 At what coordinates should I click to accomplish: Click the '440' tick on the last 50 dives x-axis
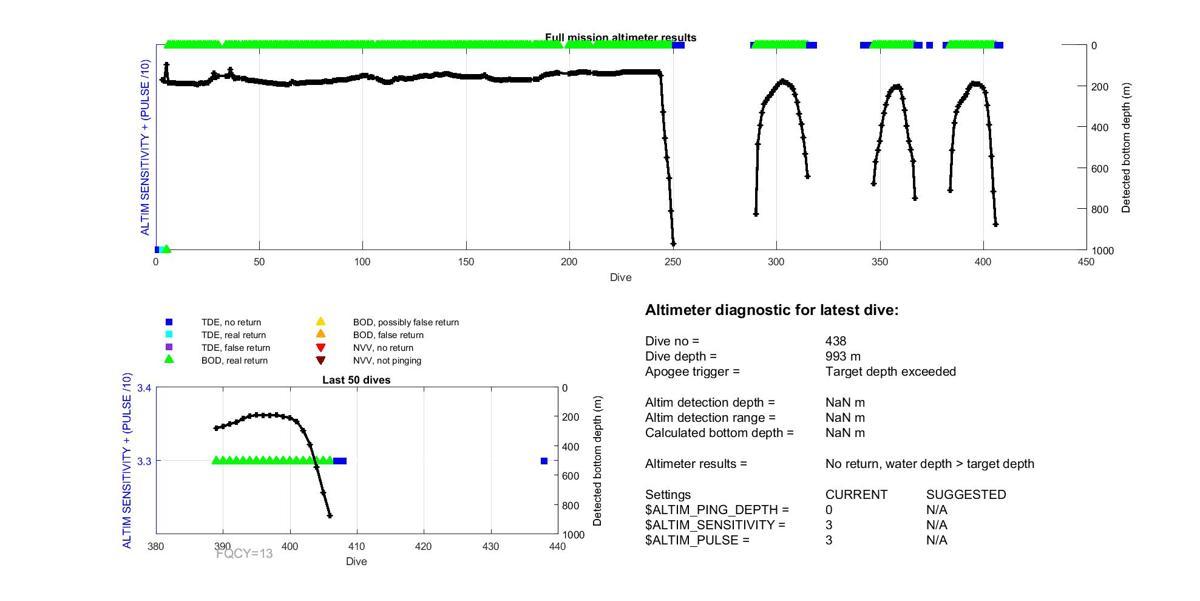557,547
